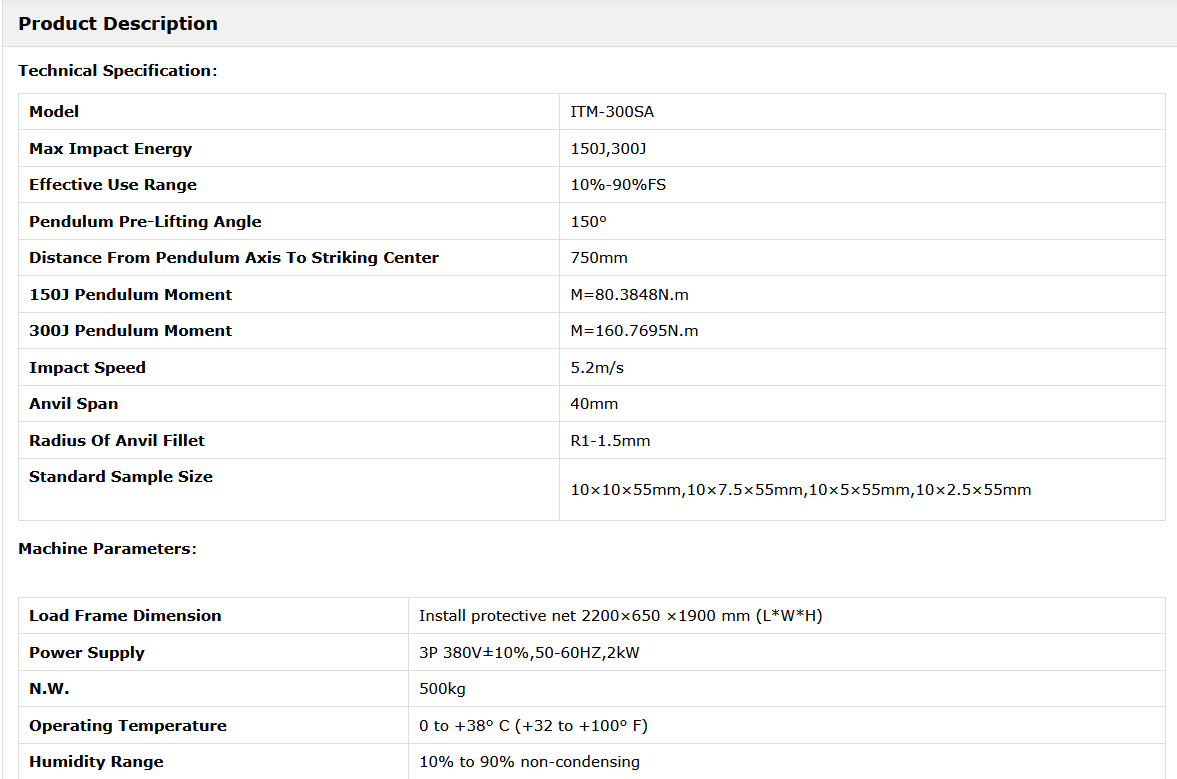Click the 3P 380V power supply value

click(x=529, y=653)
